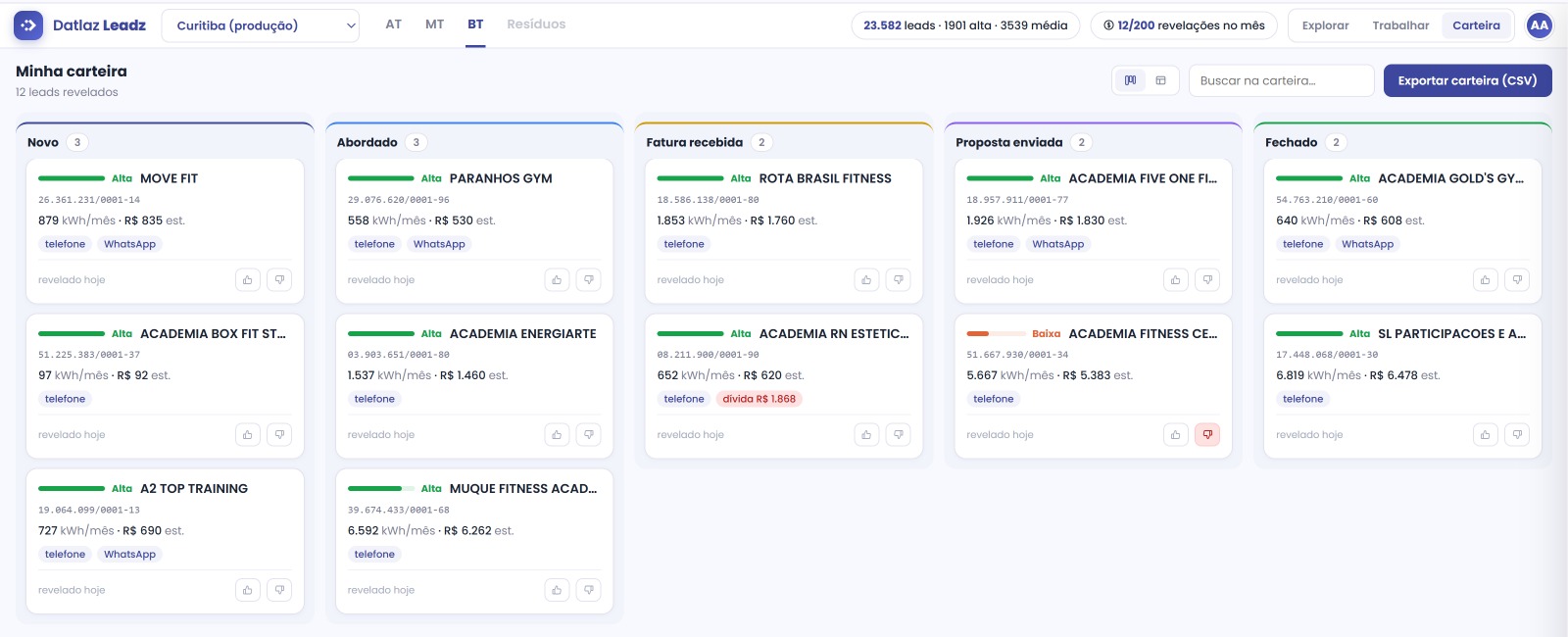Thumbs up A2 TOP TRAINING lead
The width and height of the screenshot is (1568, 637).
248,590
